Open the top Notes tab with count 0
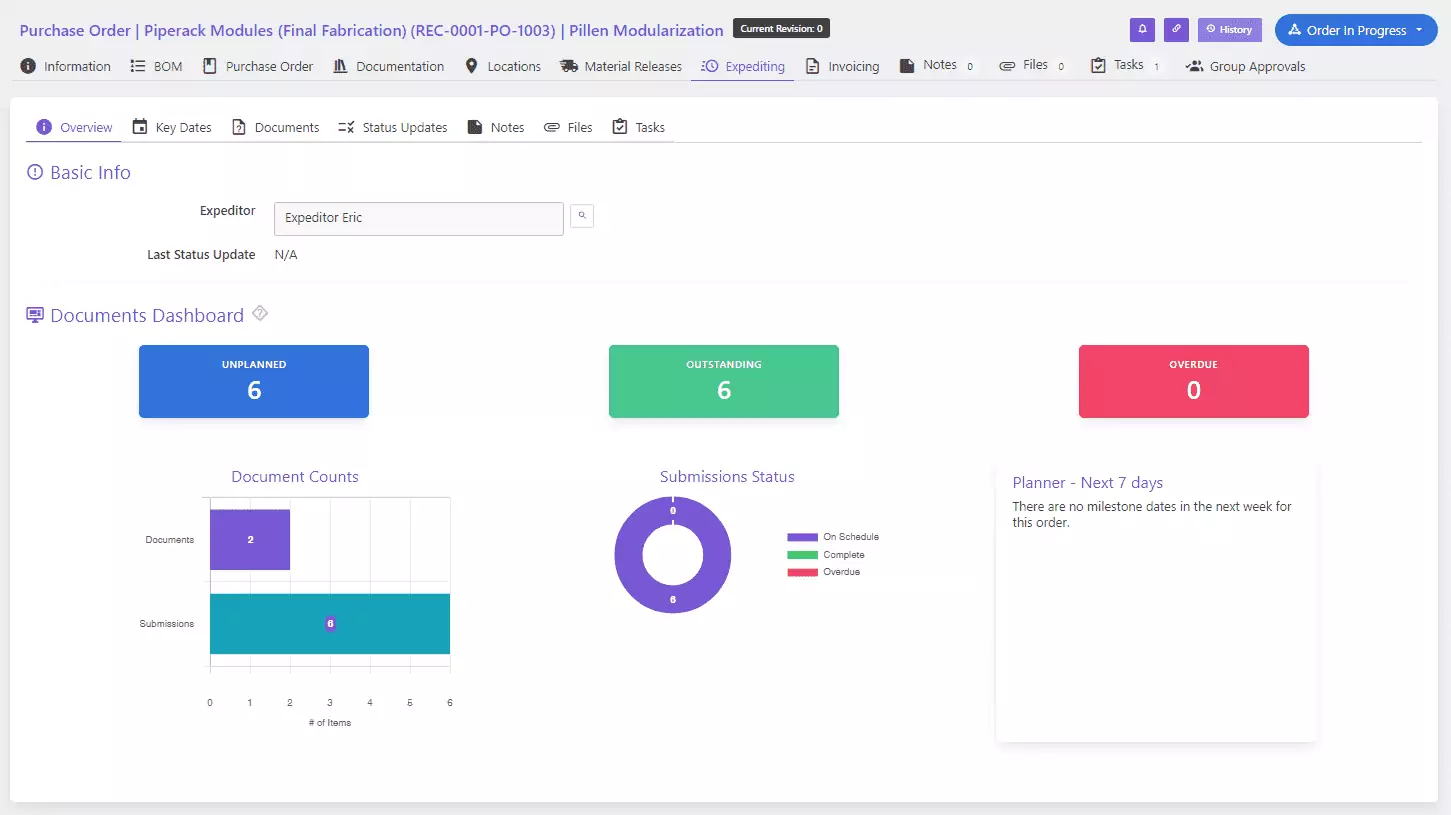The image size is (1451, 815). click(x=937, y=65)
